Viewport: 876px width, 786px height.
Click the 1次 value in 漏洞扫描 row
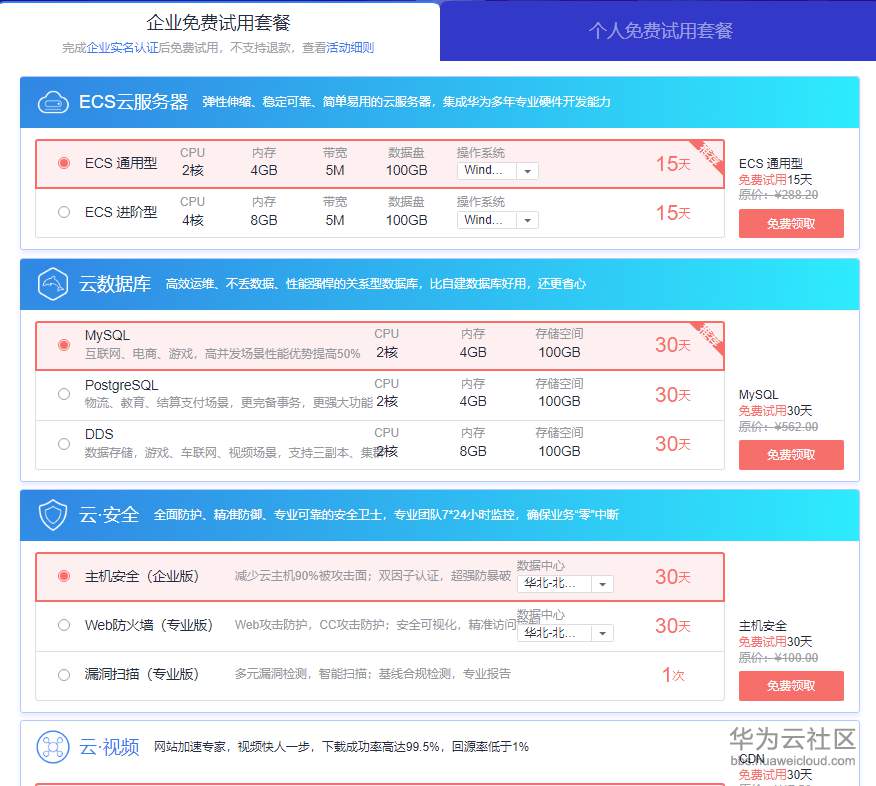click(673, 675)
